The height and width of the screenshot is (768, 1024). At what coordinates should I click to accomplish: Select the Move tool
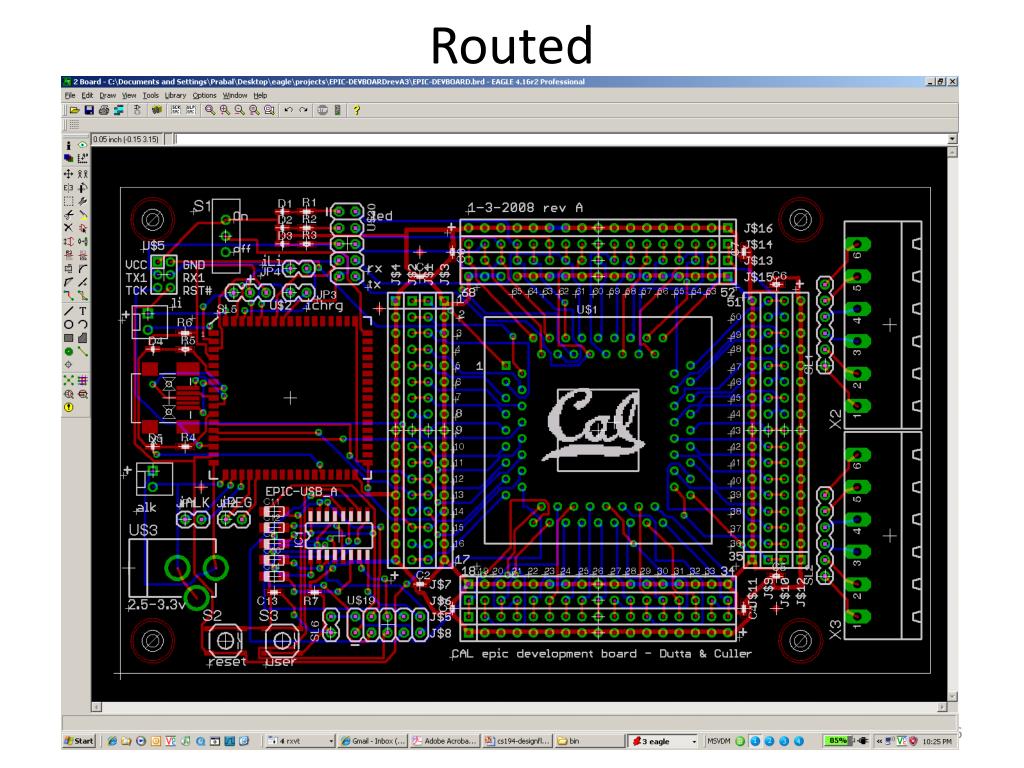click(68, 174)
